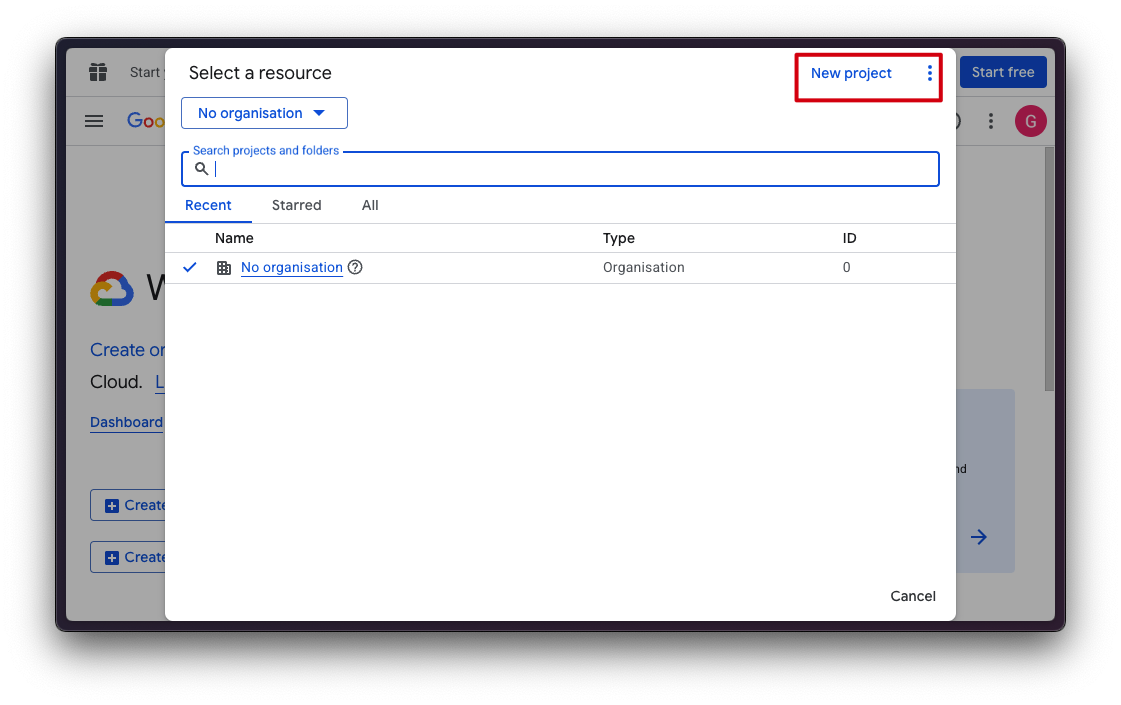The image size is (1121, 705).
Task: Switch to the All tab
Action: [370, 205]
